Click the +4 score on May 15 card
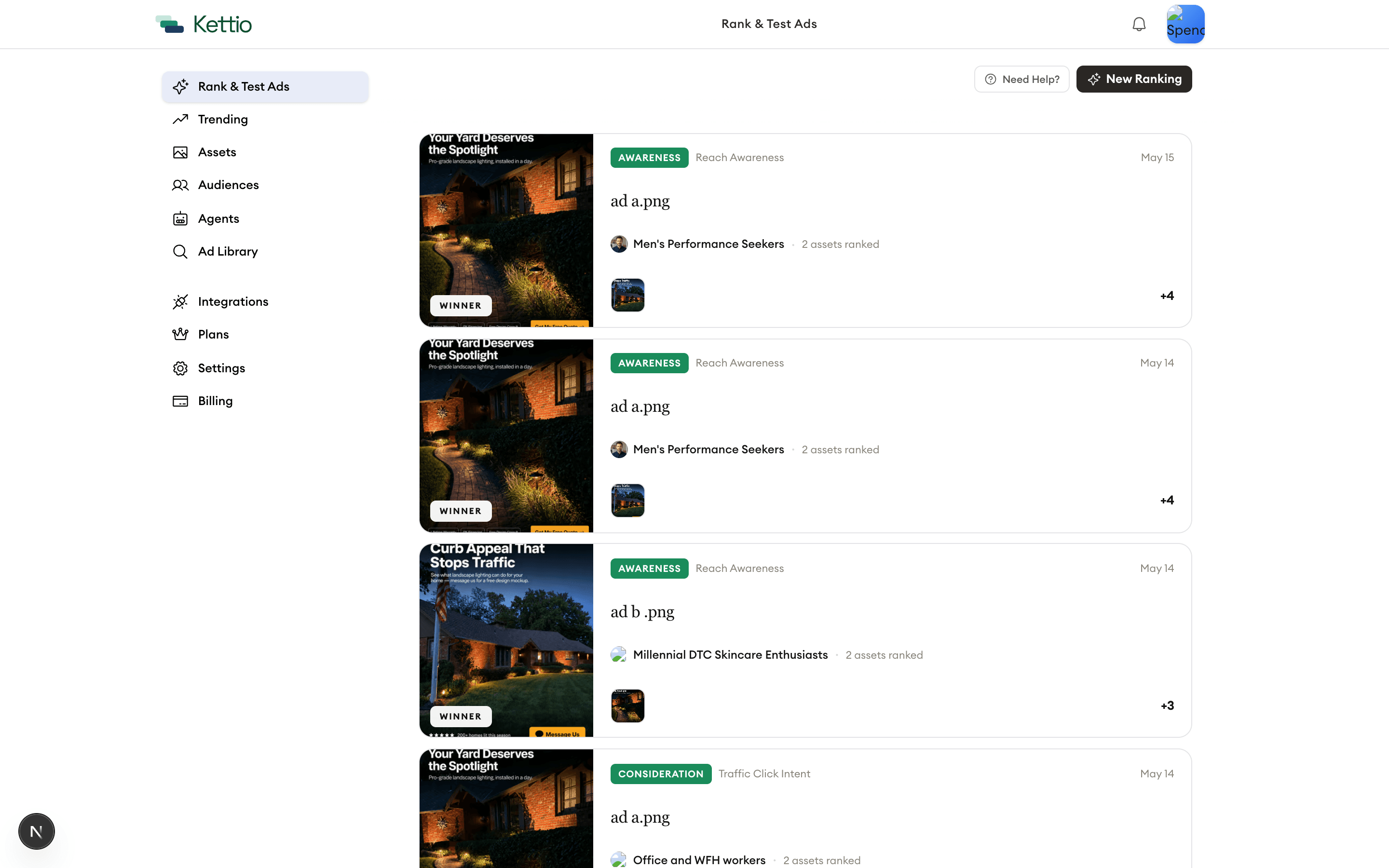The width and height of the screenshot is (1389, 868). pos(1167,296)
